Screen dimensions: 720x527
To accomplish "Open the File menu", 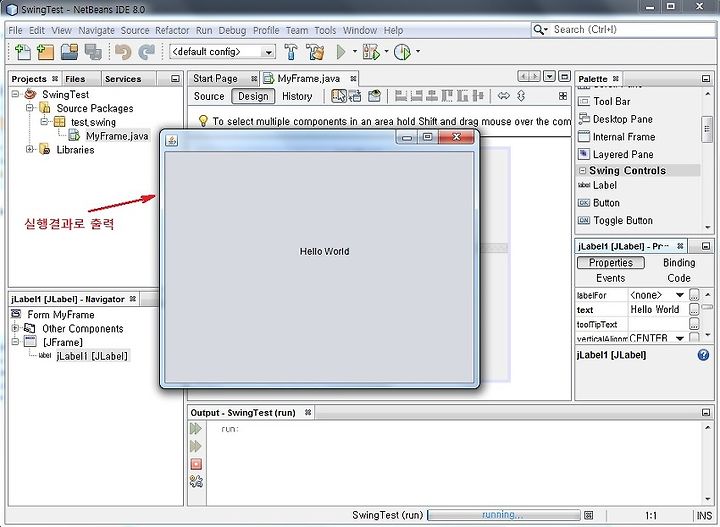I will point(15,30).
